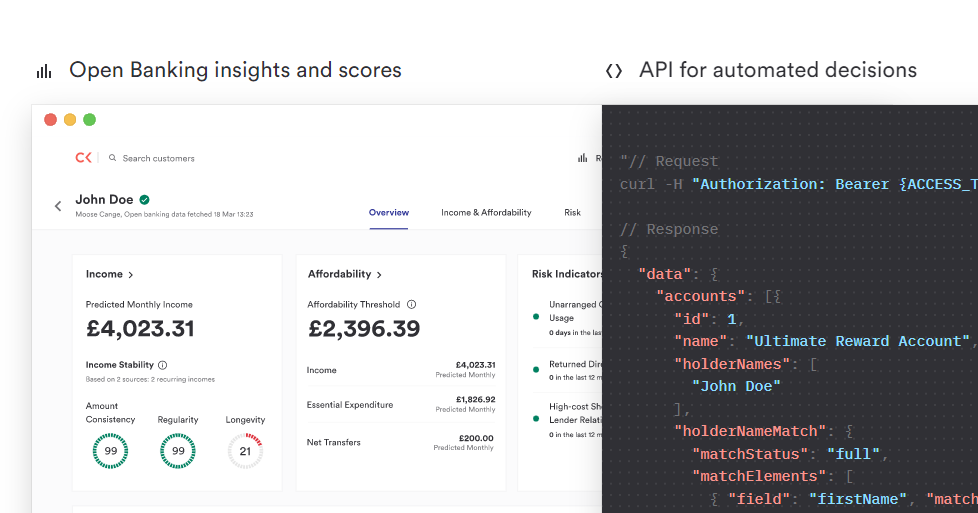Switch to the Overview tab

point(389,213)
